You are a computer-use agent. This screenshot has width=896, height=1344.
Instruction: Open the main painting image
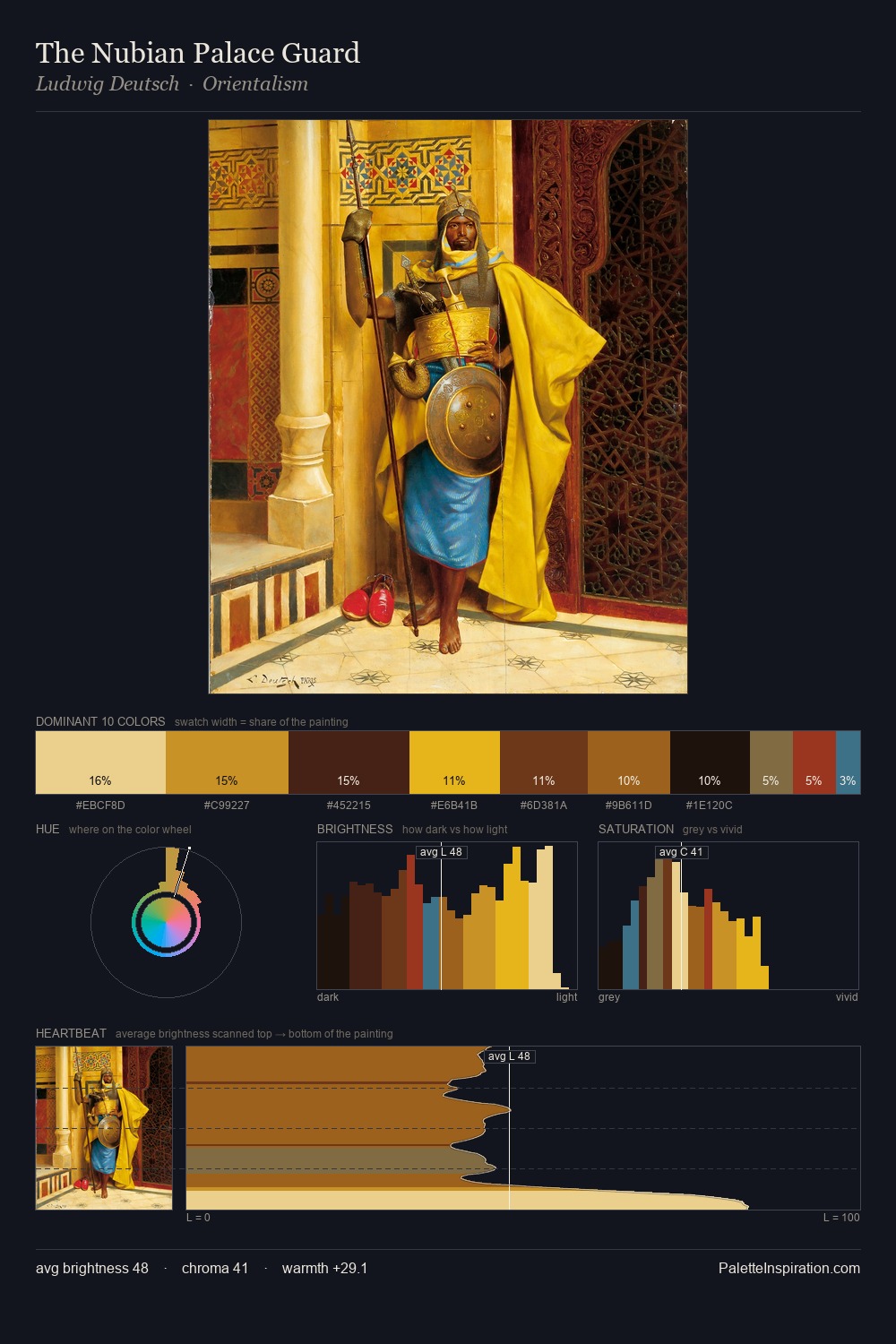448,407
